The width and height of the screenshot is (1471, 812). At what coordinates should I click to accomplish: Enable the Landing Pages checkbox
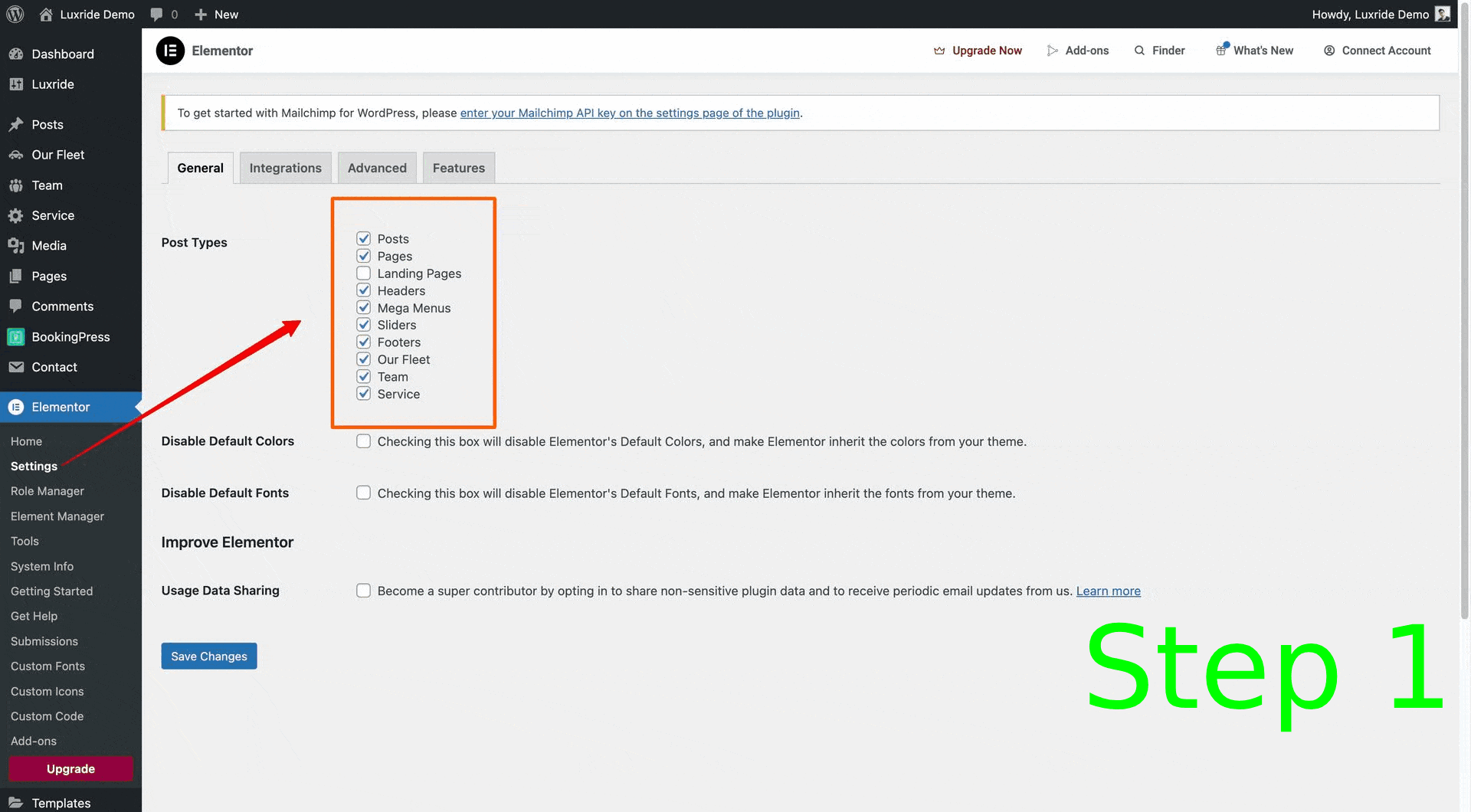click(364, 273)
